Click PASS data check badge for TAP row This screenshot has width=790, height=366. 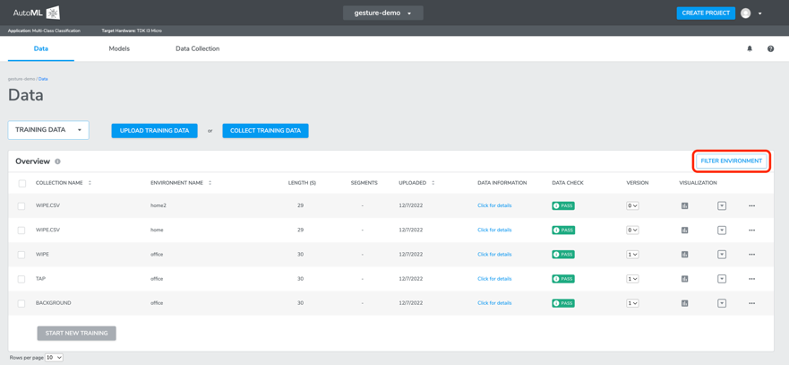pyautogui.click(x=563, y=279)
